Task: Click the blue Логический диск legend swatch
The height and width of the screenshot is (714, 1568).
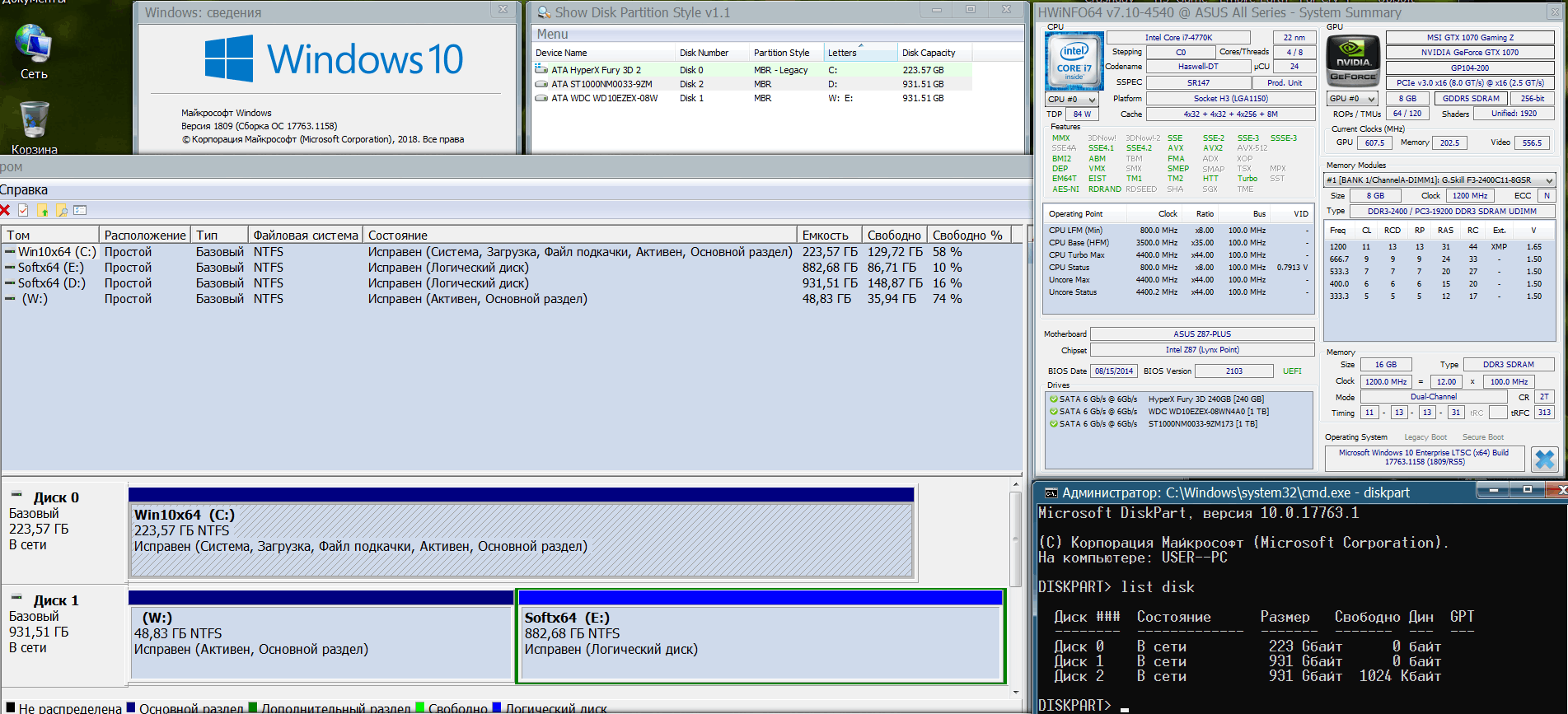Action: click(497, 707)
